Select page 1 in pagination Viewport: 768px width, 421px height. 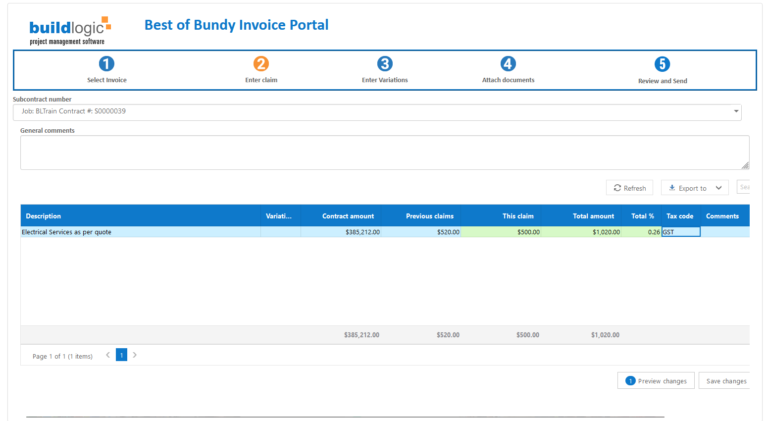[121, 355]
